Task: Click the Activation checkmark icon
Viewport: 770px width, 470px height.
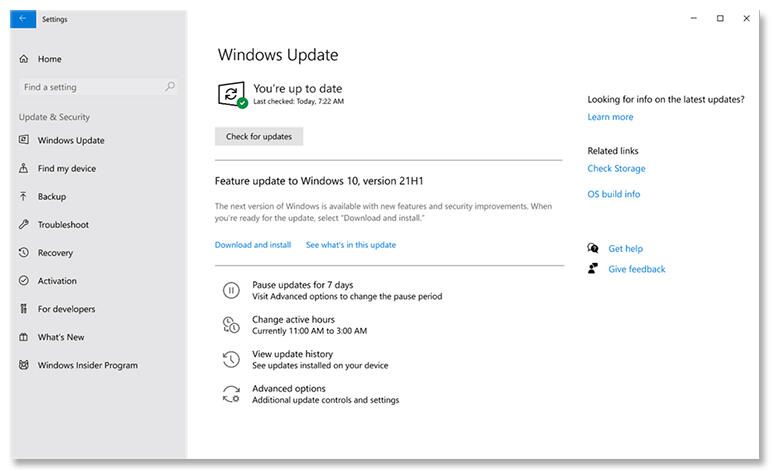Action: [24, 280]
